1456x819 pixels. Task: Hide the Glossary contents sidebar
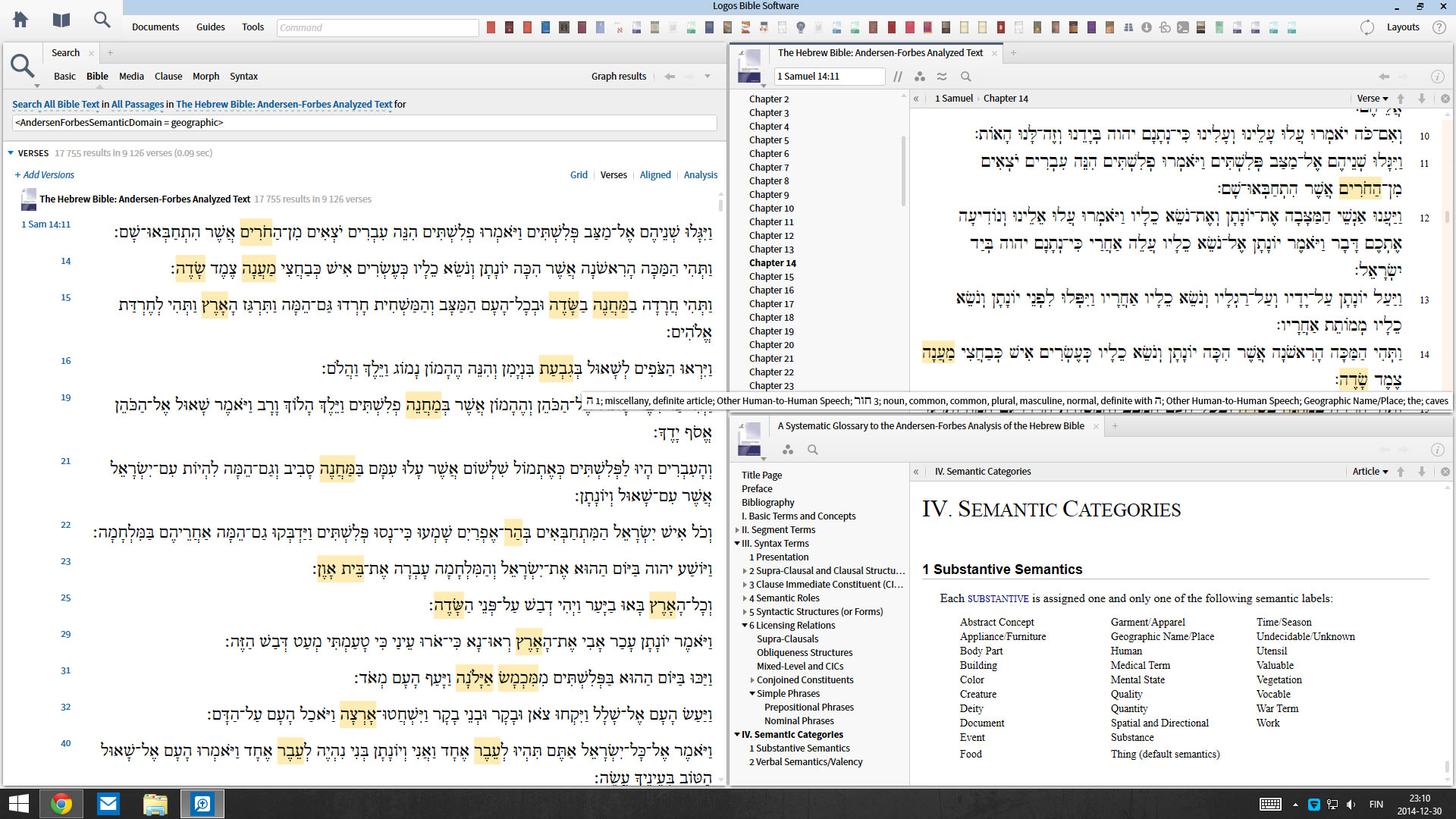pyautogui.click(x=916, y=472)
